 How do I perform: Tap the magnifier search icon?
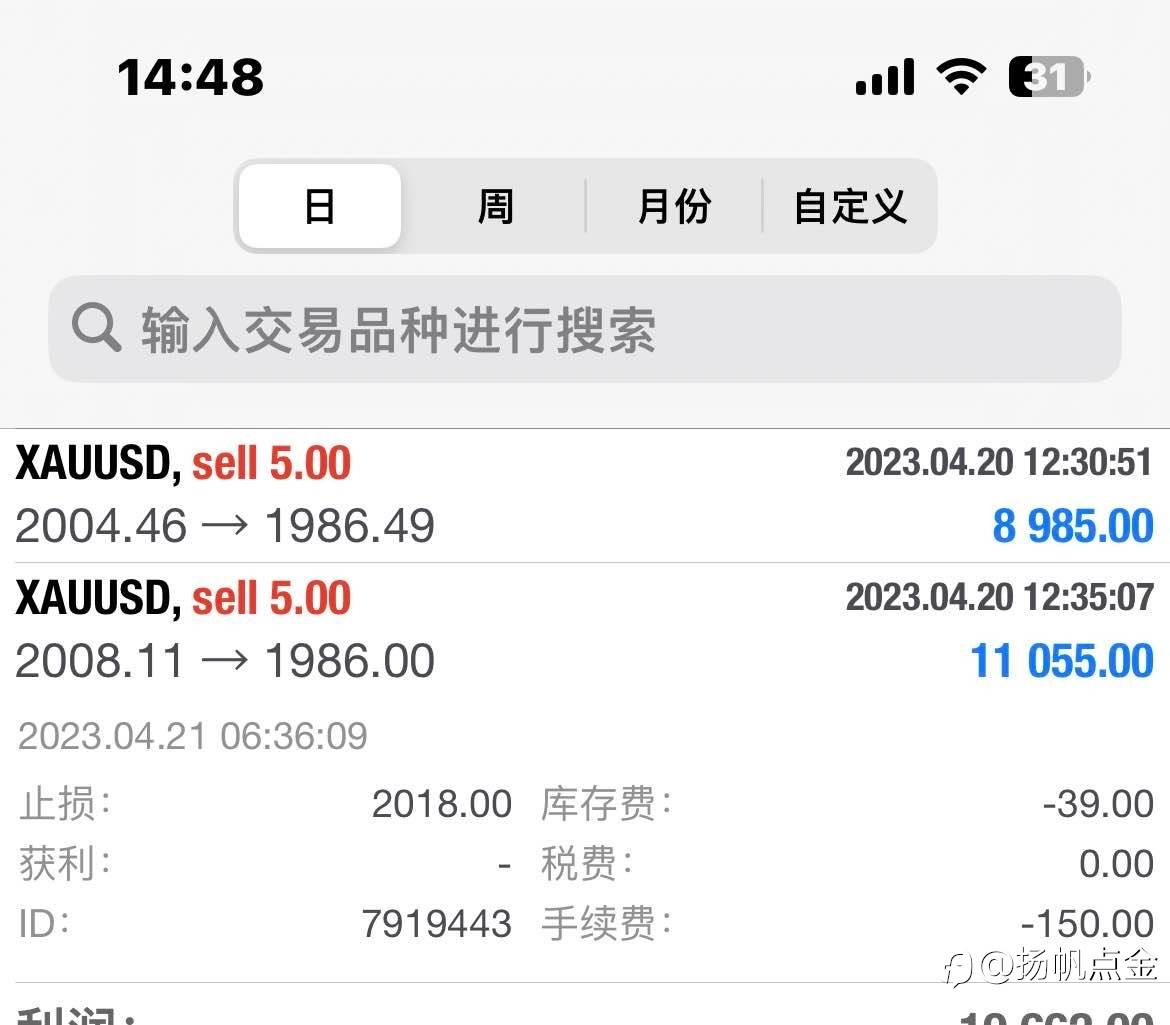click(96, 327)
